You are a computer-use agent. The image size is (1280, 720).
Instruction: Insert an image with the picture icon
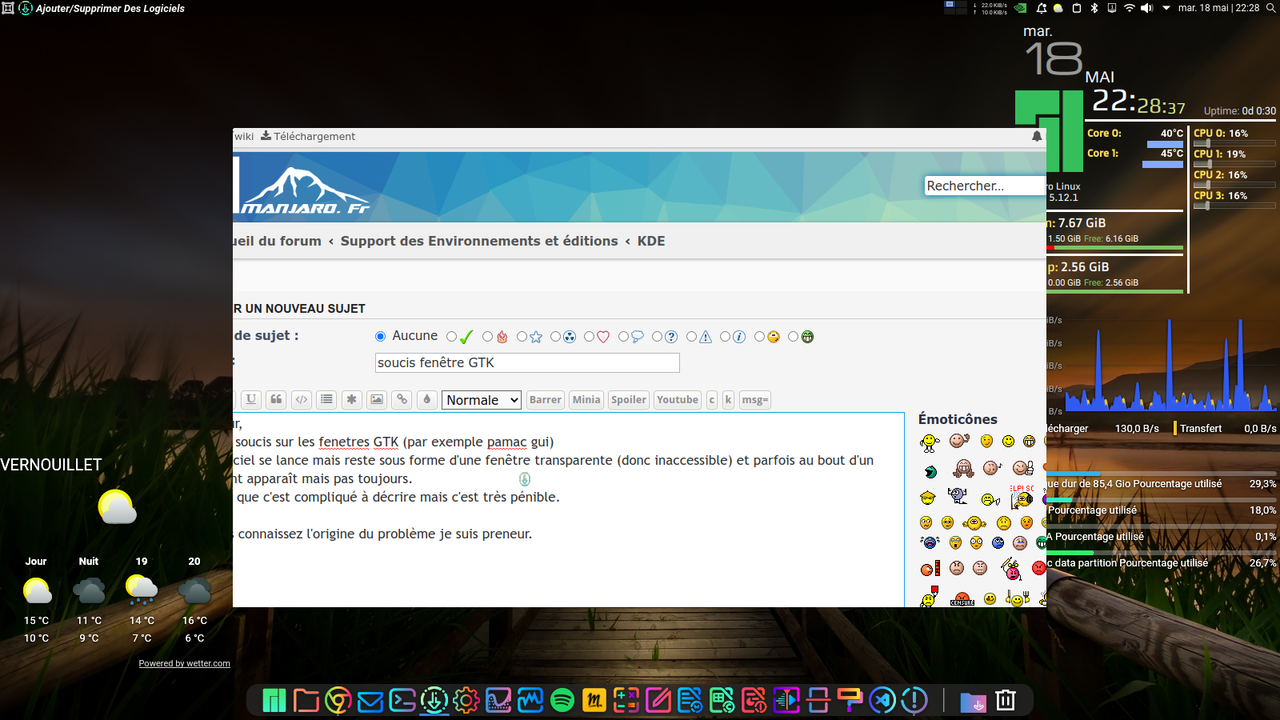coord(376,399)
